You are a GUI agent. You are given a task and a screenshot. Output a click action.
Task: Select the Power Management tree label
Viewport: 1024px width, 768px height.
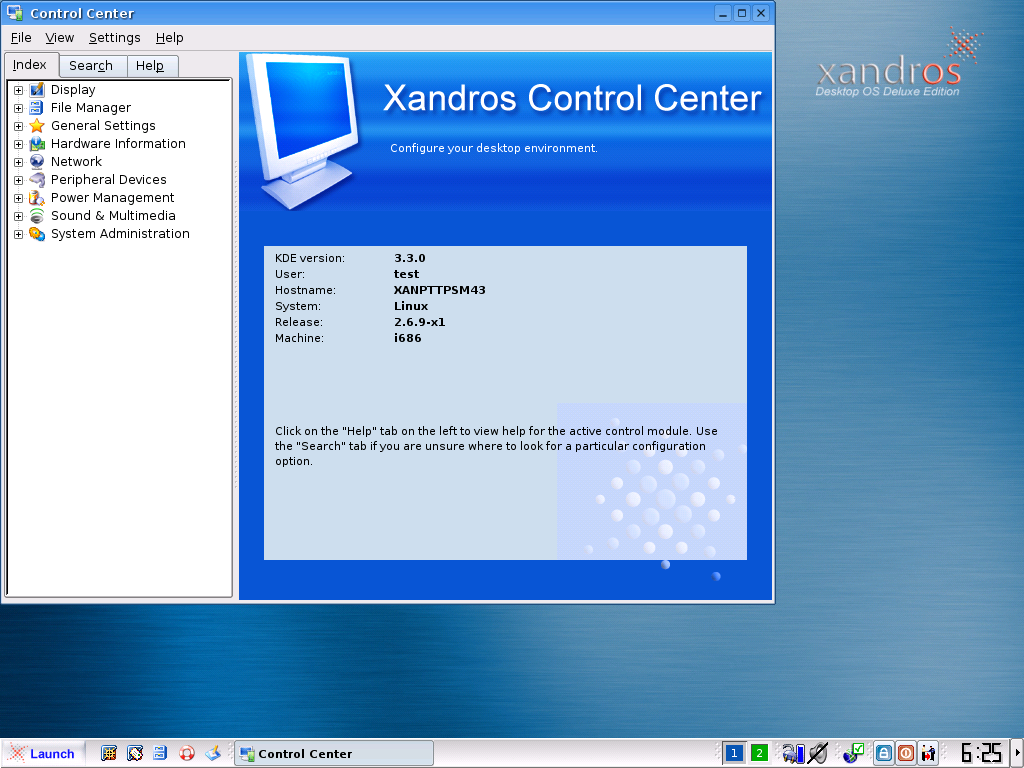point(112,197)
